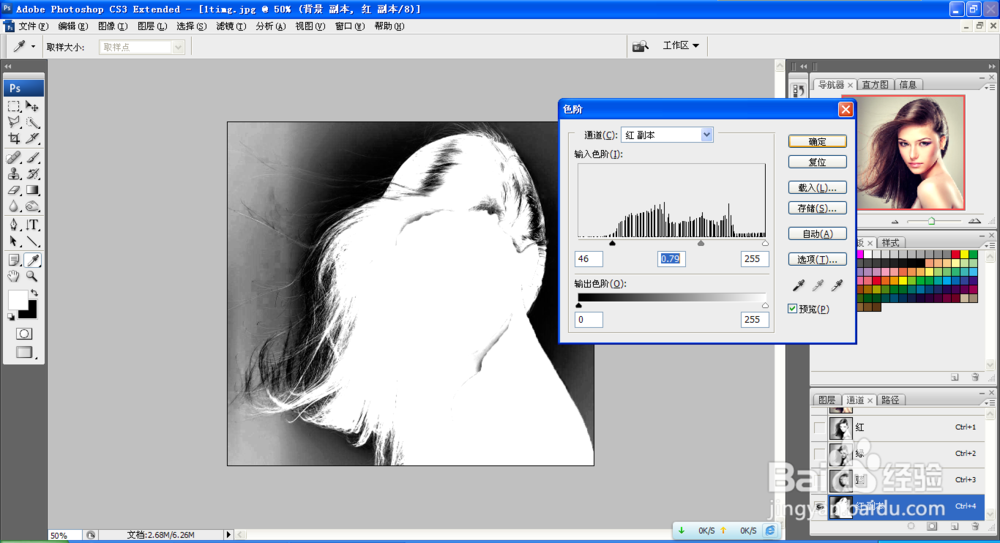Click the 载入 load button
This screenshot has width=1000, height=543.
(818, 188)
